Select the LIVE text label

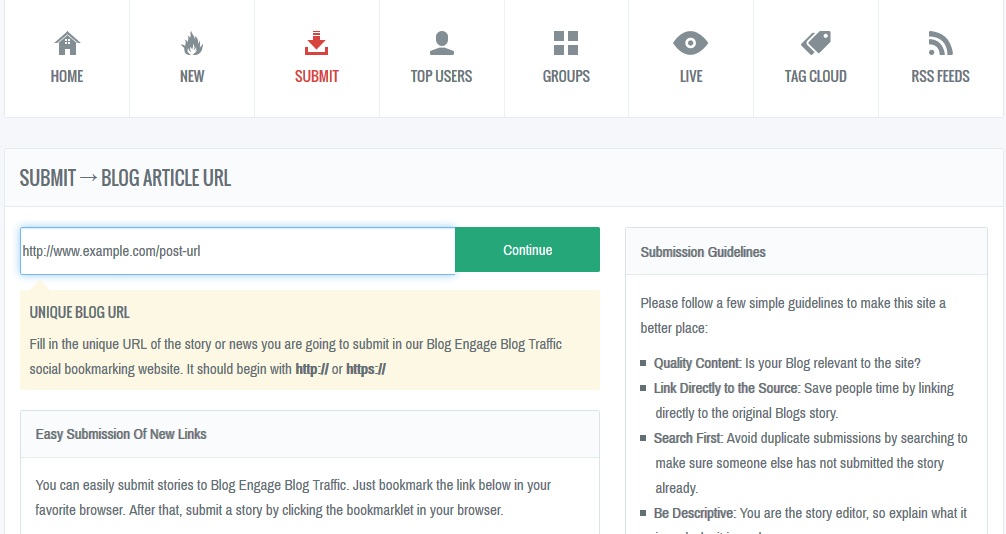690,76
